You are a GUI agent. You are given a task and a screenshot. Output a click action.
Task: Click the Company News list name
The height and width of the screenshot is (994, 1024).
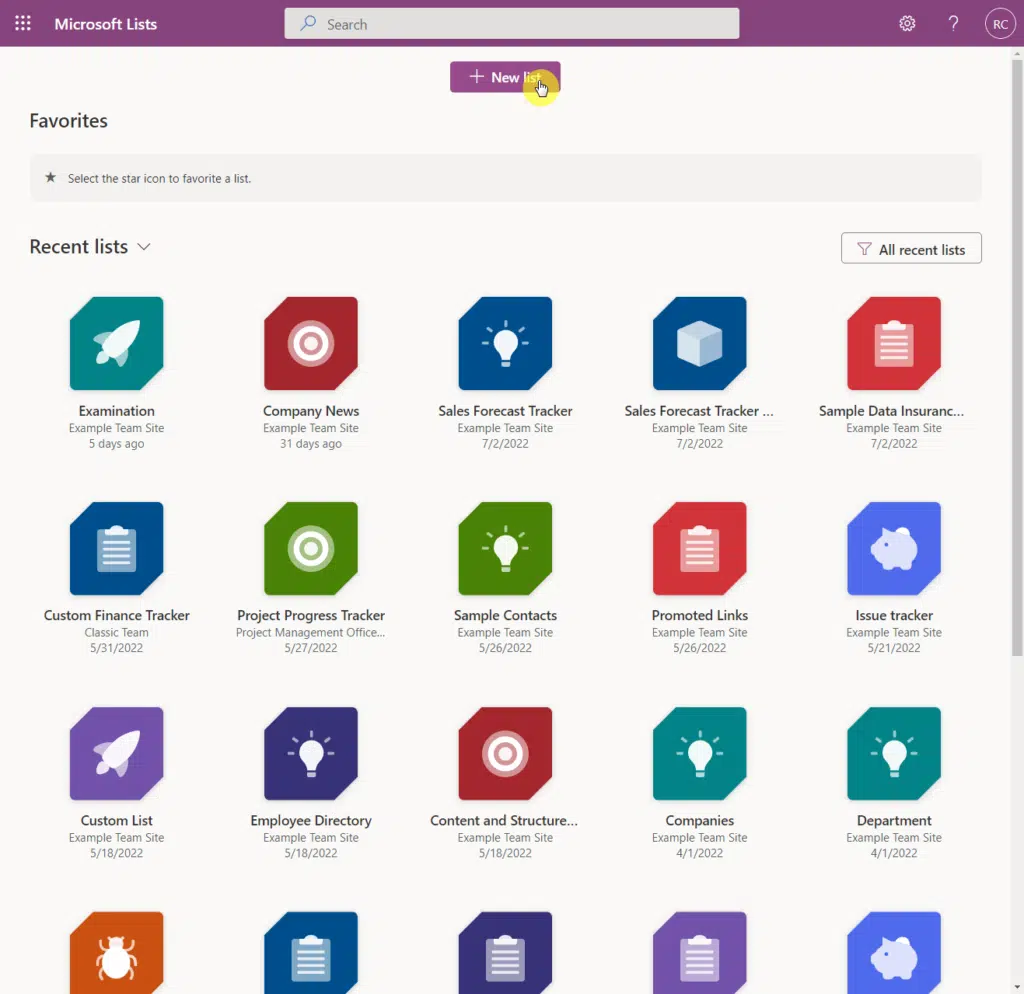311,411
